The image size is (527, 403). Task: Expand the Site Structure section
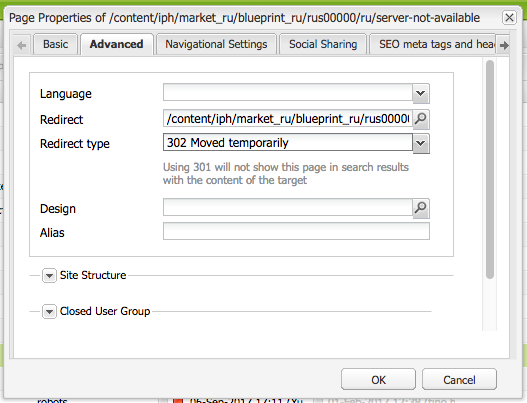pos(49,276)
